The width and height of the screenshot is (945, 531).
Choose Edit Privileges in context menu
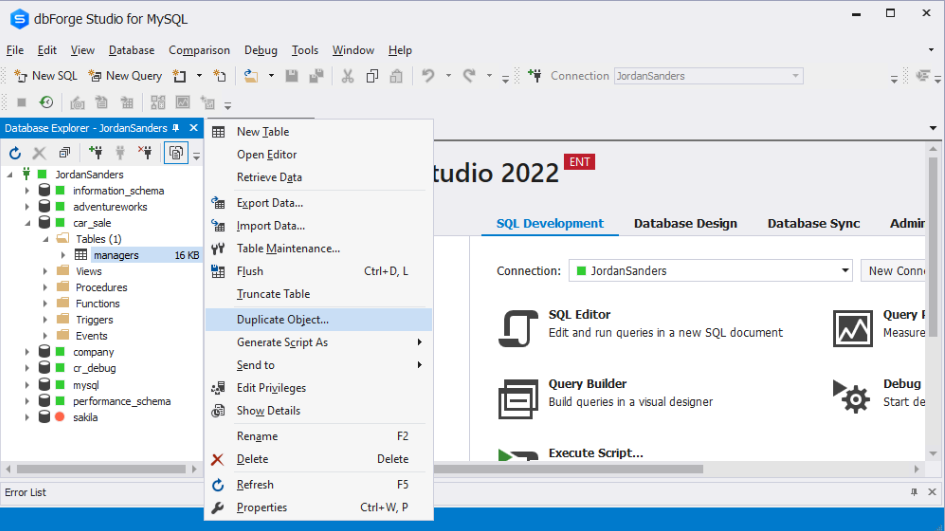click(x=318, y=388)
